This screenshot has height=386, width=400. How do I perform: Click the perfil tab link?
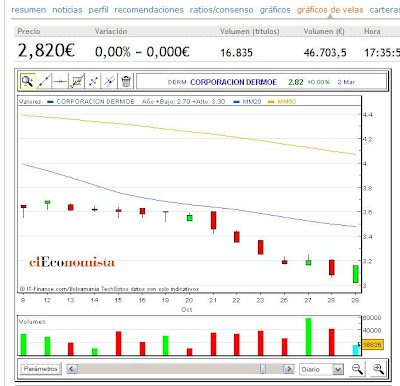tap(98, 10)
